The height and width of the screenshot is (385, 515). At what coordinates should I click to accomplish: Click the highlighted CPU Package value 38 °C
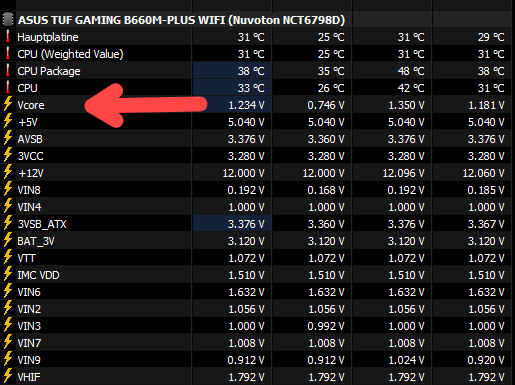tap(251, 71)
